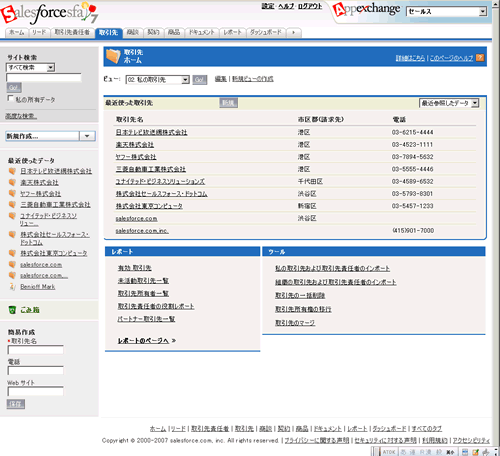Screen dimensions: 500x456
Task: Click the 新規 button in recent accounts
Action: coord(228,103)
